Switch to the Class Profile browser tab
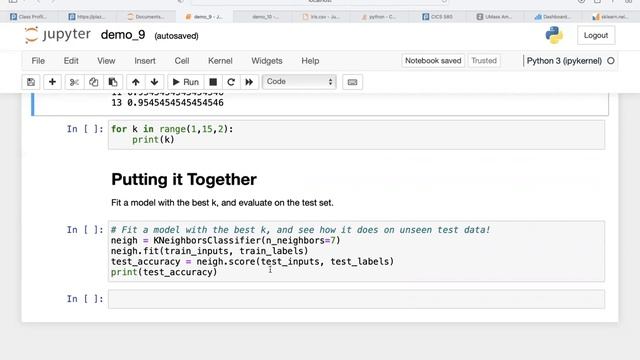Viewport: 640px width, 360px height. click(x=29, y=17)
